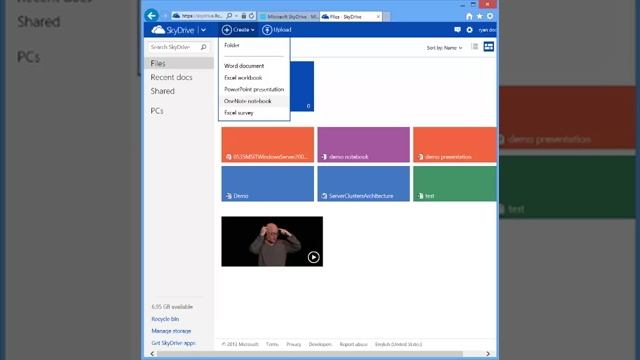The height and width of the screenshot is (360, 640).
Task: Open the blue Demo document tile
Action: coord(268,184)
